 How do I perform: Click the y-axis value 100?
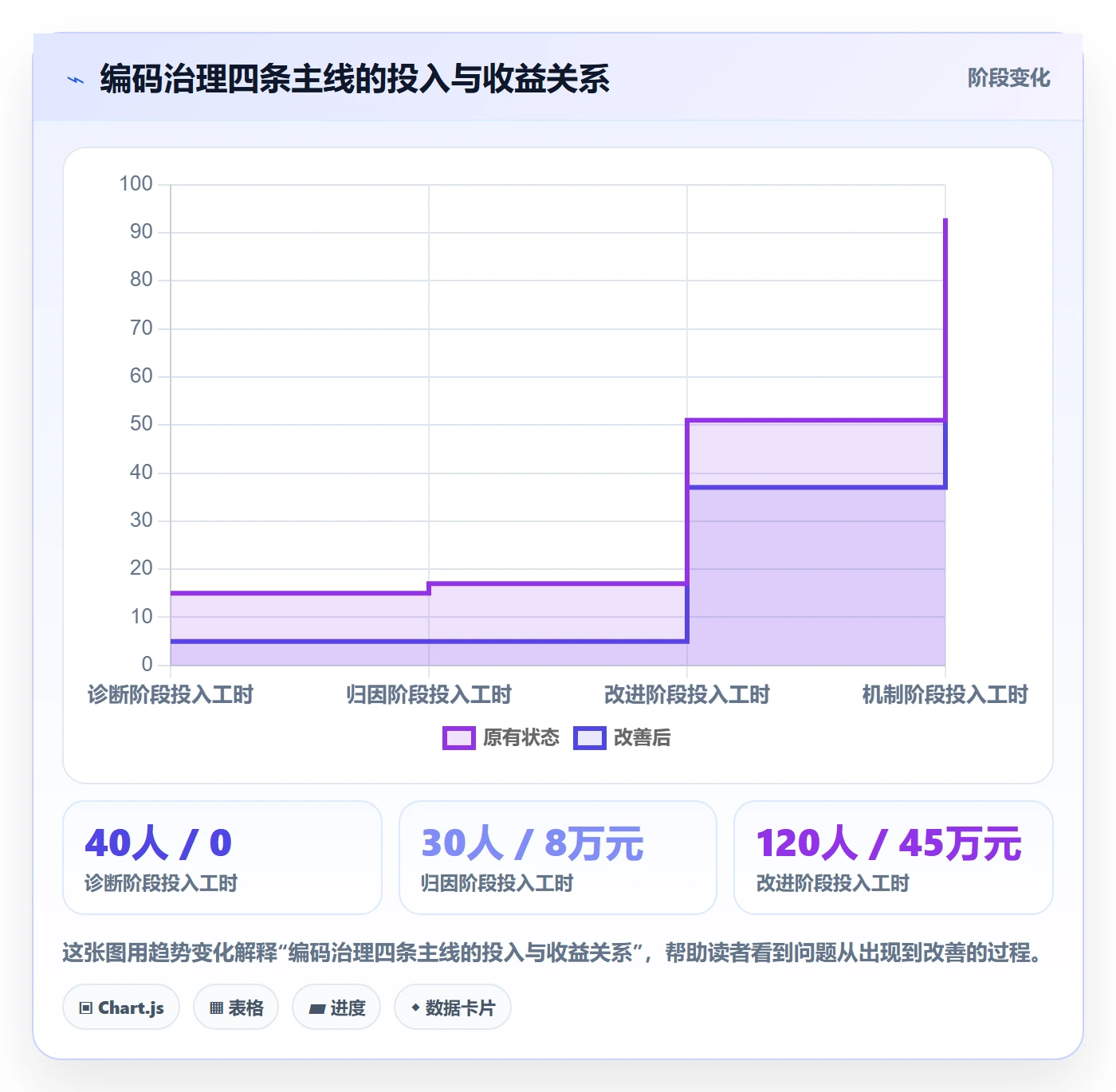click(x=136, y=184)
